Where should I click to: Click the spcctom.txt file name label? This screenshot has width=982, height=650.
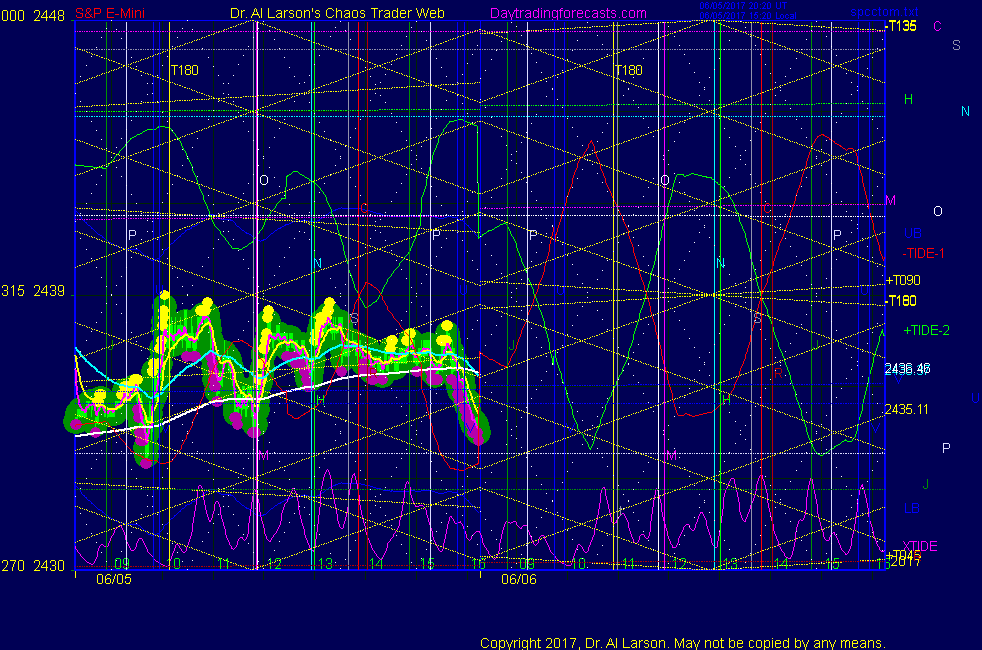(x=884, y=12)
